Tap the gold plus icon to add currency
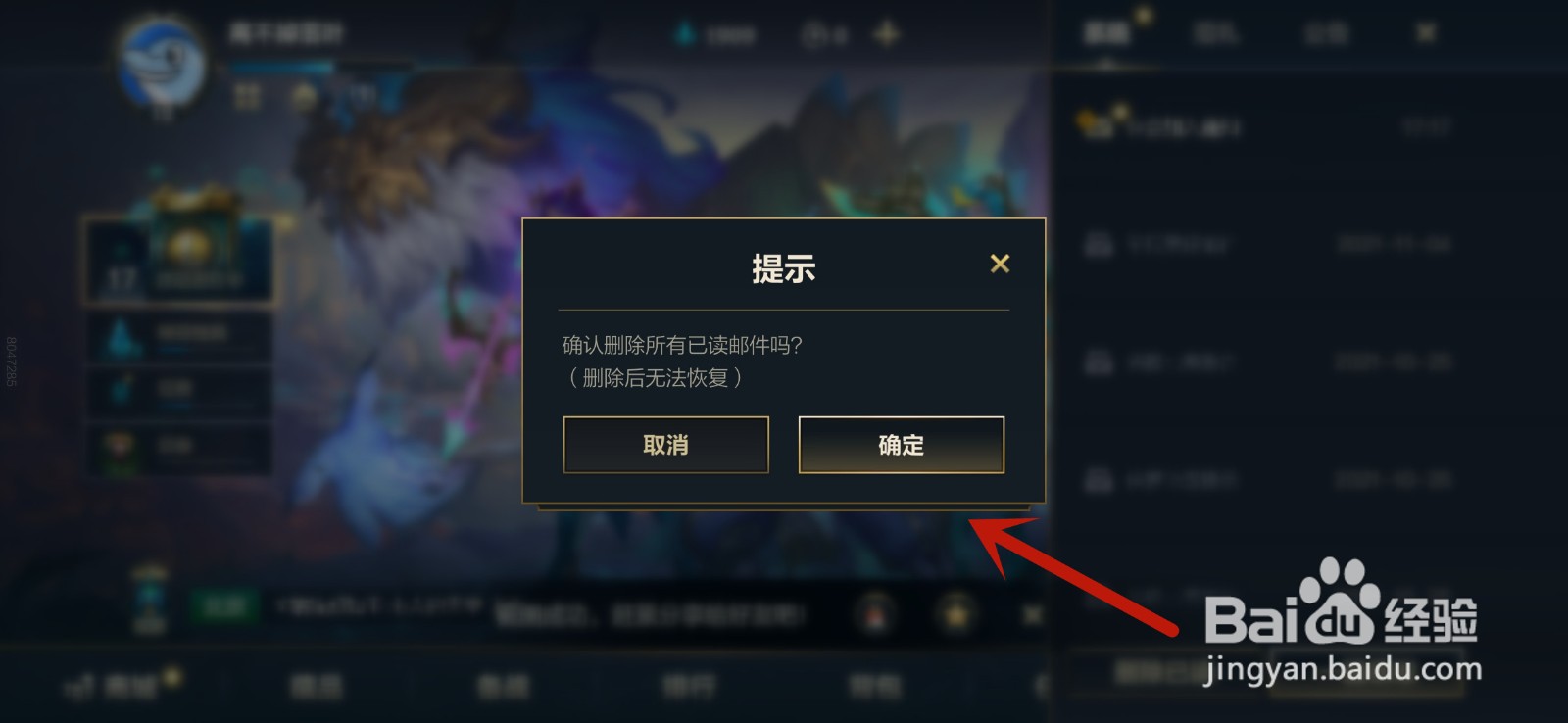 (886, 34)
